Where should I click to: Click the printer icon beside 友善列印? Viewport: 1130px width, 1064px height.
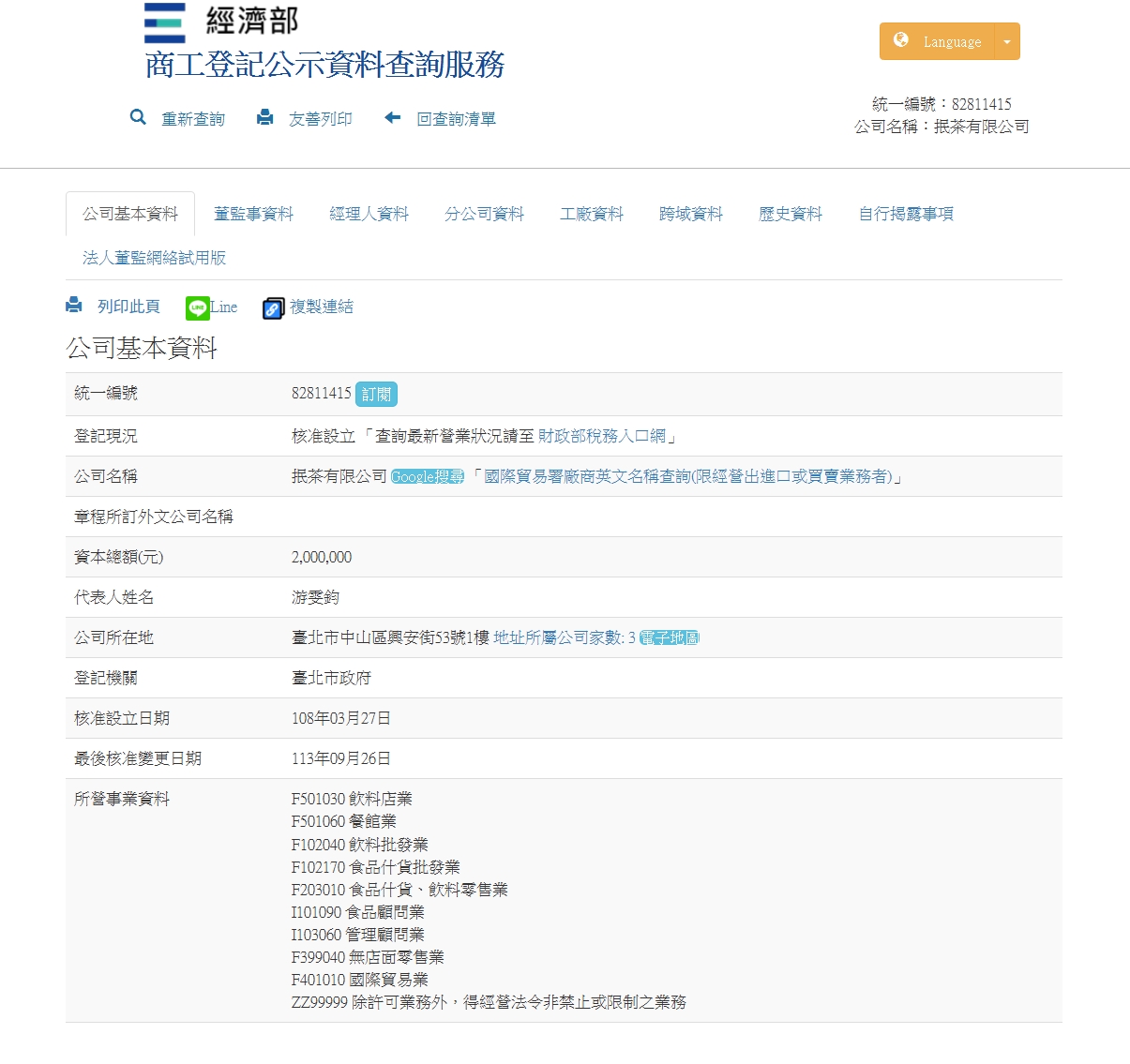[265, 117]
